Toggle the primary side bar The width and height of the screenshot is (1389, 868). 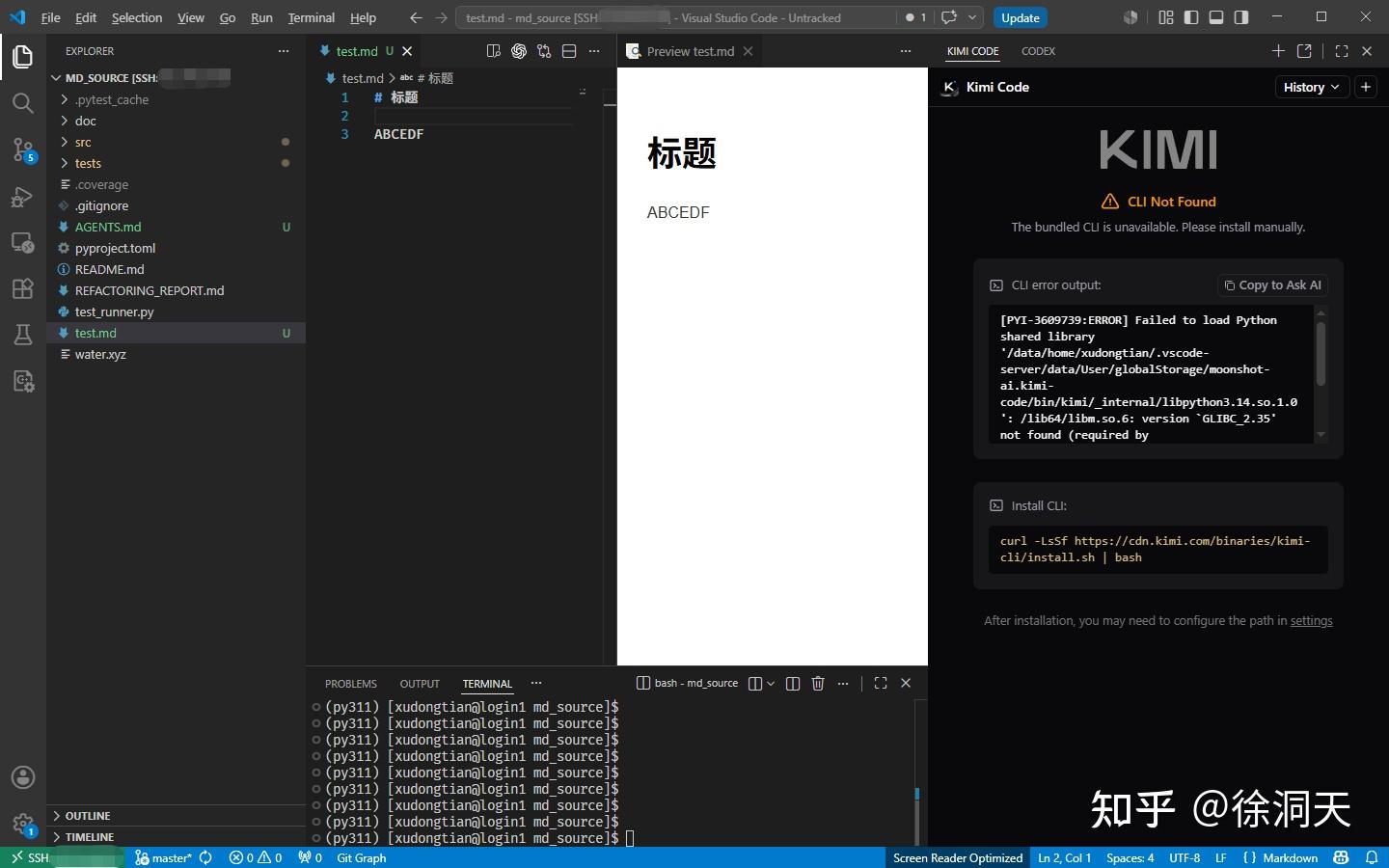1191,17
